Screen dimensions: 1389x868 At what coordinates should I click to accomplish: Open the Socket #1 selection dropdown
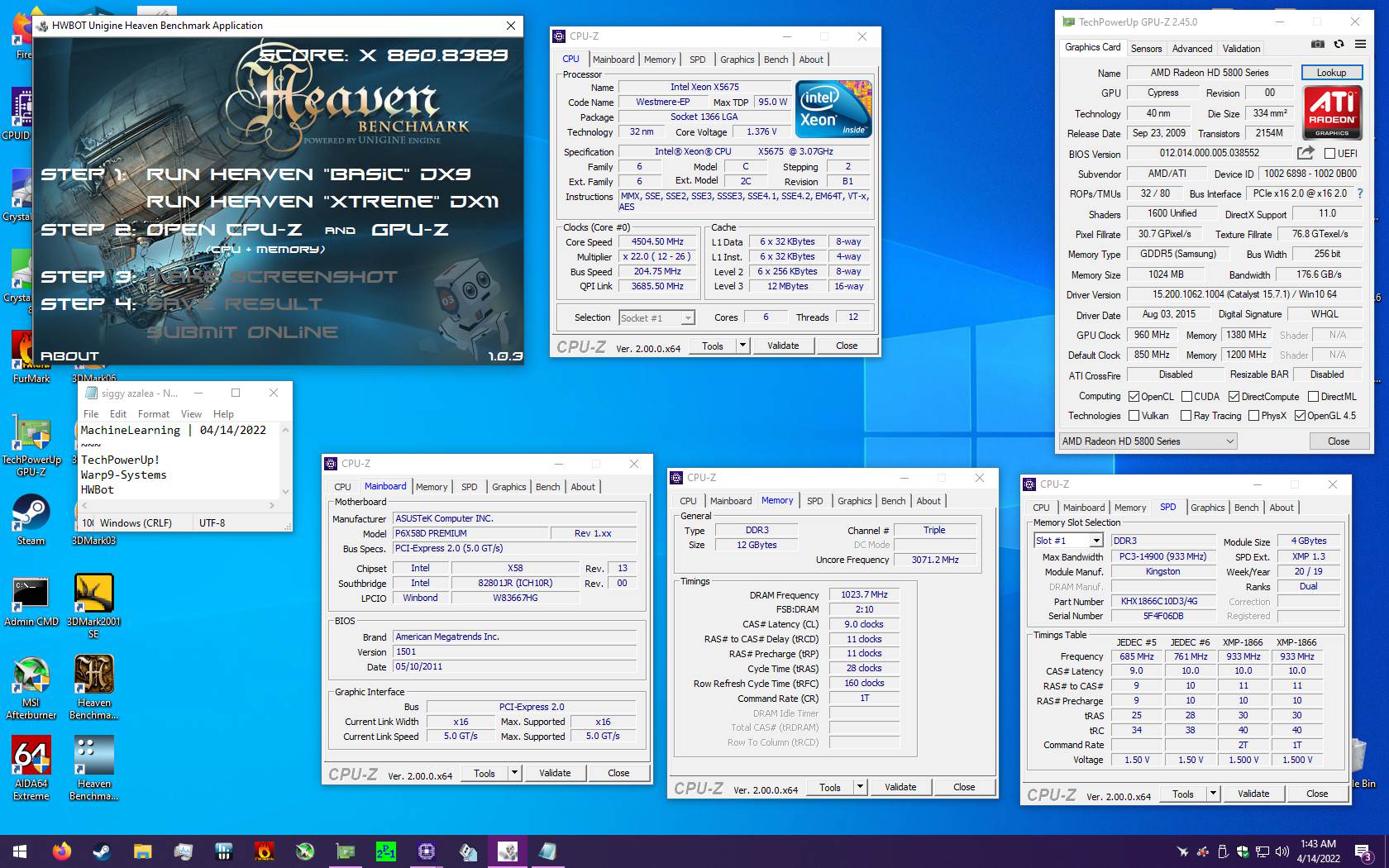tap(656, 318)
